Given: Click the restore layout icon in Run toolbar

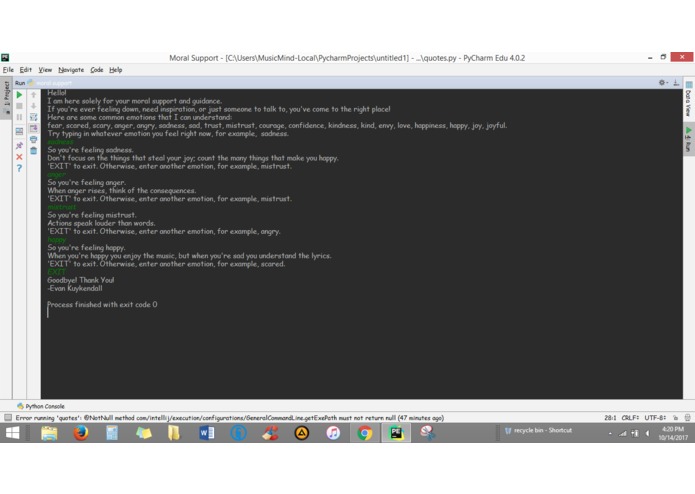Looking at the screenshot, I should tap(19, 132).
